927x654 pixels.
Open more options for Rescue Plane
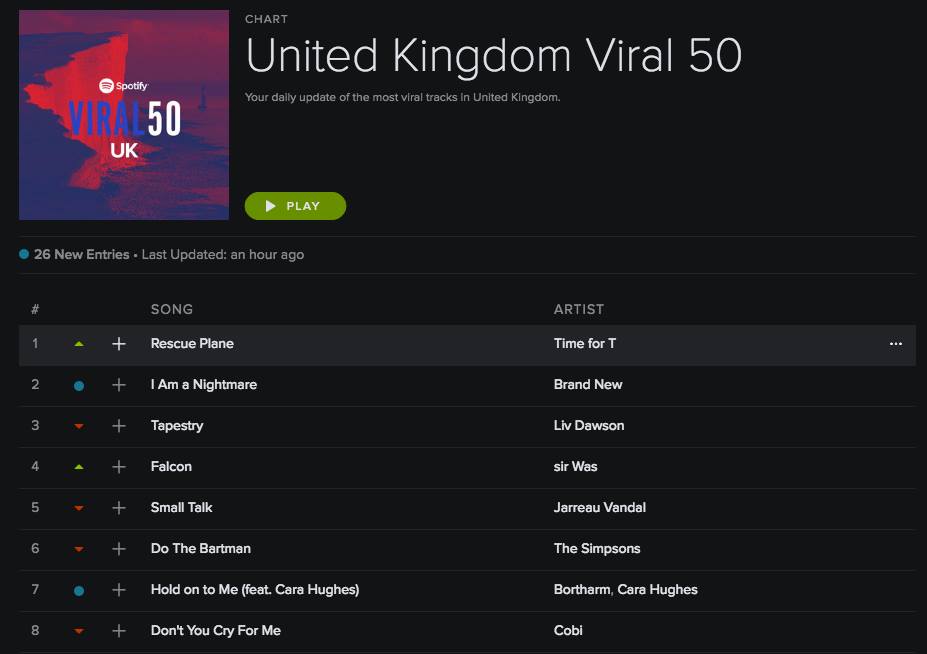[x=896, y=344]
